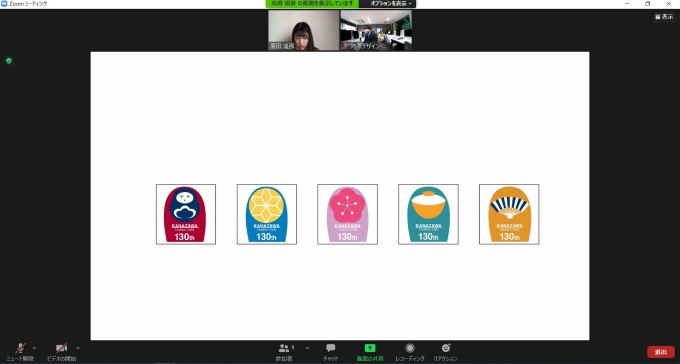Open the view layout button
680x364 pixels.
(664, 16)
